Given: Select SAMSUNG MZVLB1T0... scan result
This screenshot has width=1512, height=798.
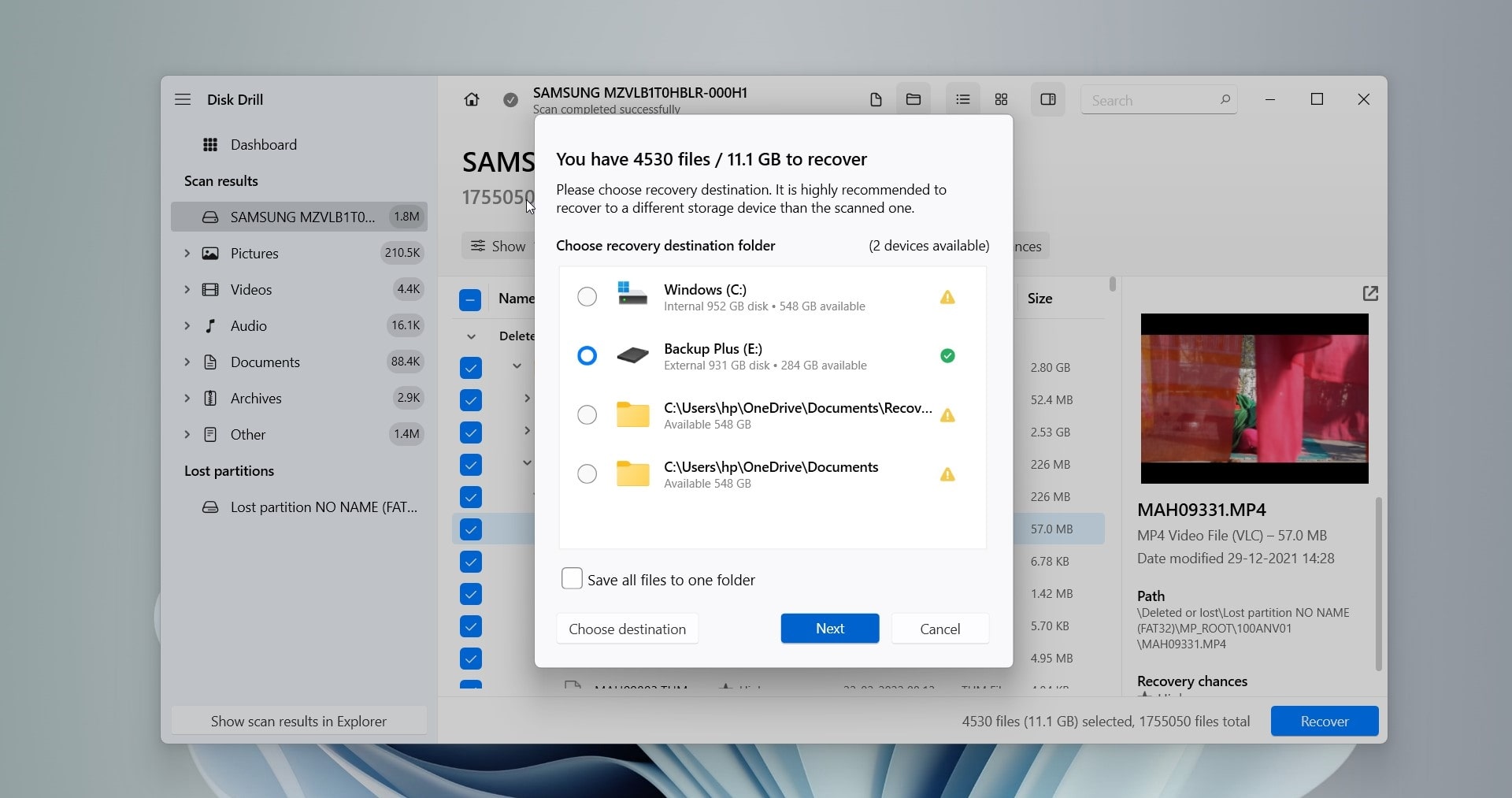Looking at the screenshot, I should point(299,217).
